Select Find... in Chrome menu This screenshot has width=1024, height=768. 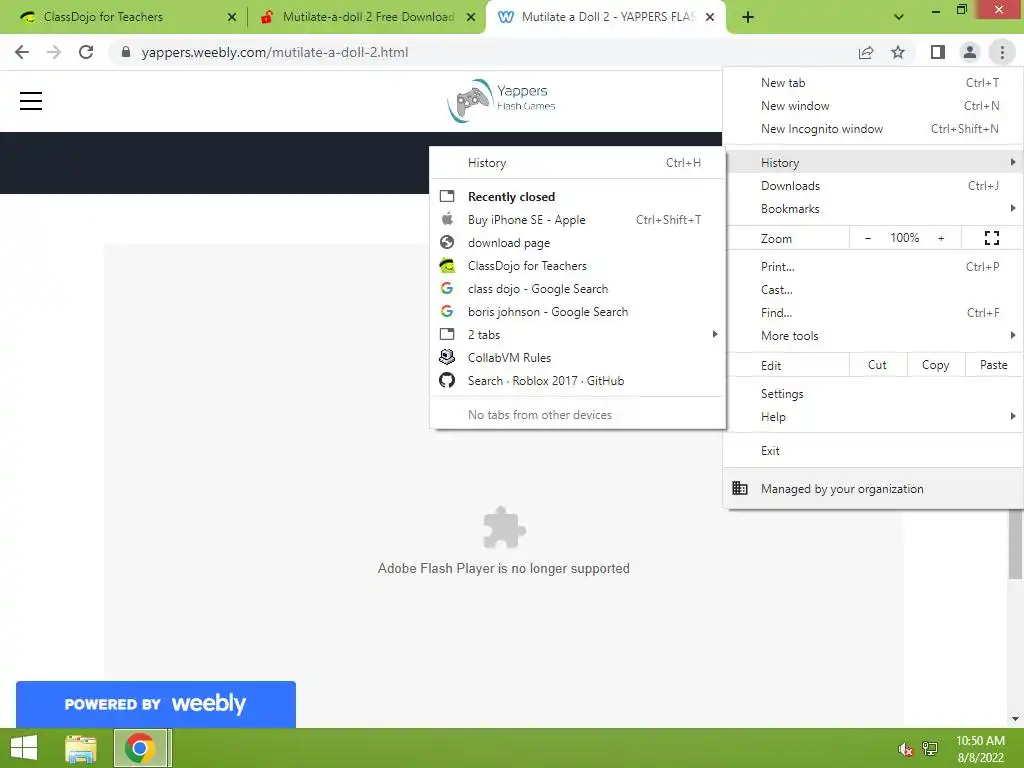pyautogui.click(x=873, y=312)
